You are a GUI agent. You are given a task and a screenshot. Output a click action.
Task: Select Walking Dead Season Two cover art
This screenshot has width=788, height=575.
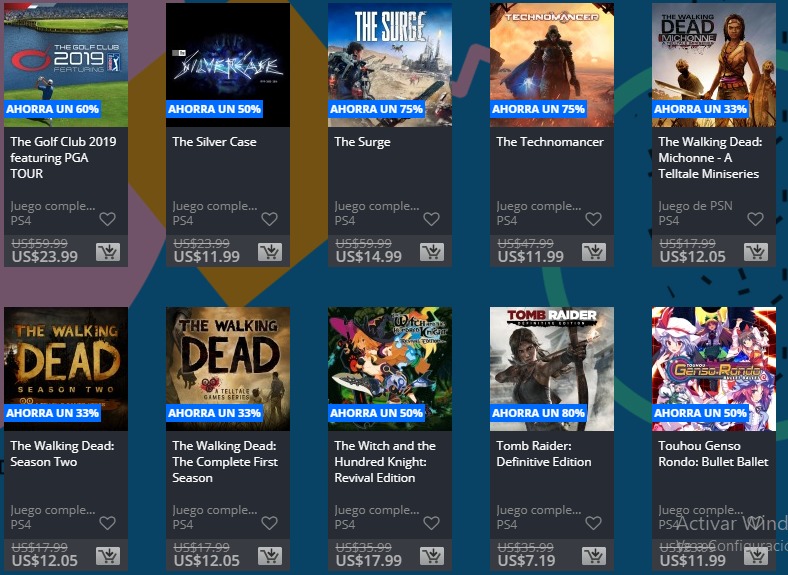click(x=66, y=369)
